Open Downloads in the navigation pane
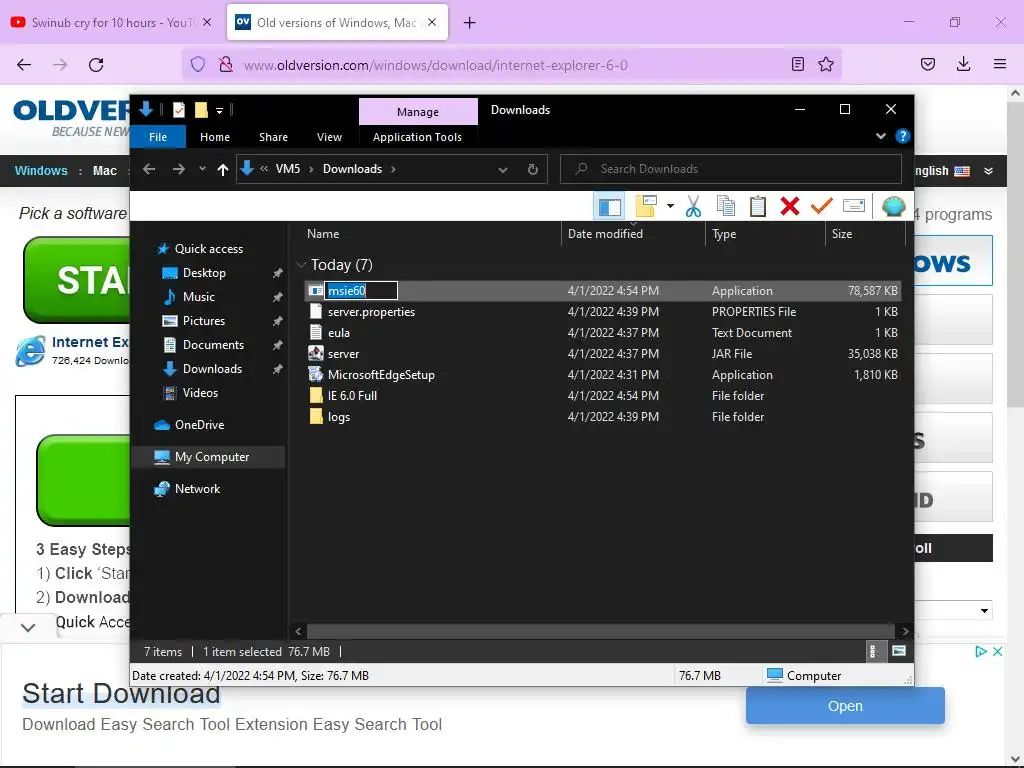Screen dimensions: 1024x768 pos(212,369)
